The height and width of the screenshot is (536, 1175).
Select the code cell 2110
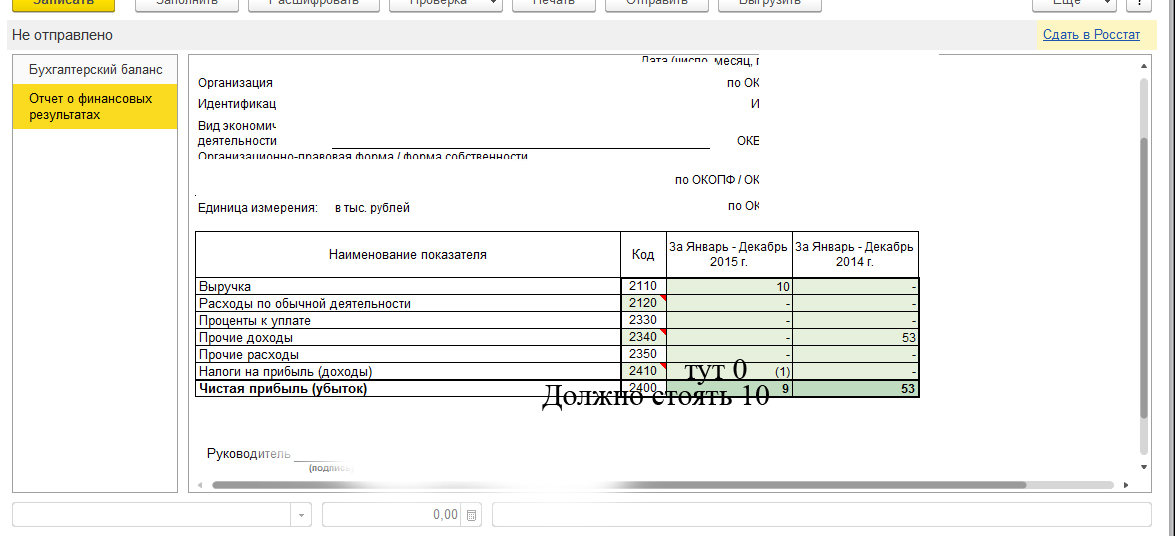pyautogui.click(x=644, y=286)
